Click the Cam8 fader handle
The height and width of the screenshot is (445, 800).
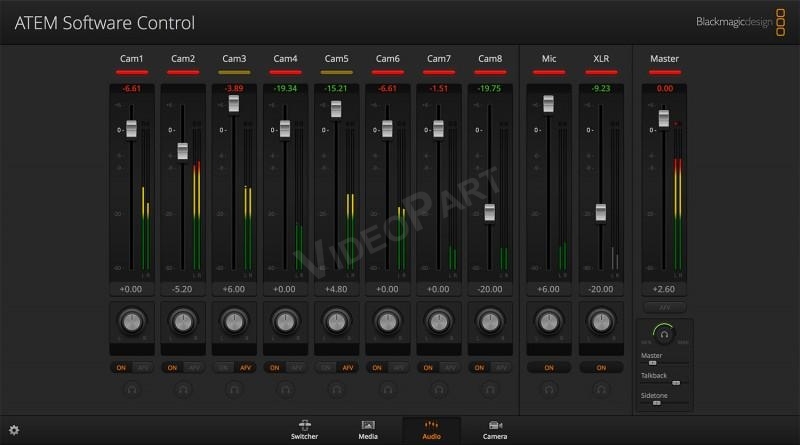(x=490, y=212)
